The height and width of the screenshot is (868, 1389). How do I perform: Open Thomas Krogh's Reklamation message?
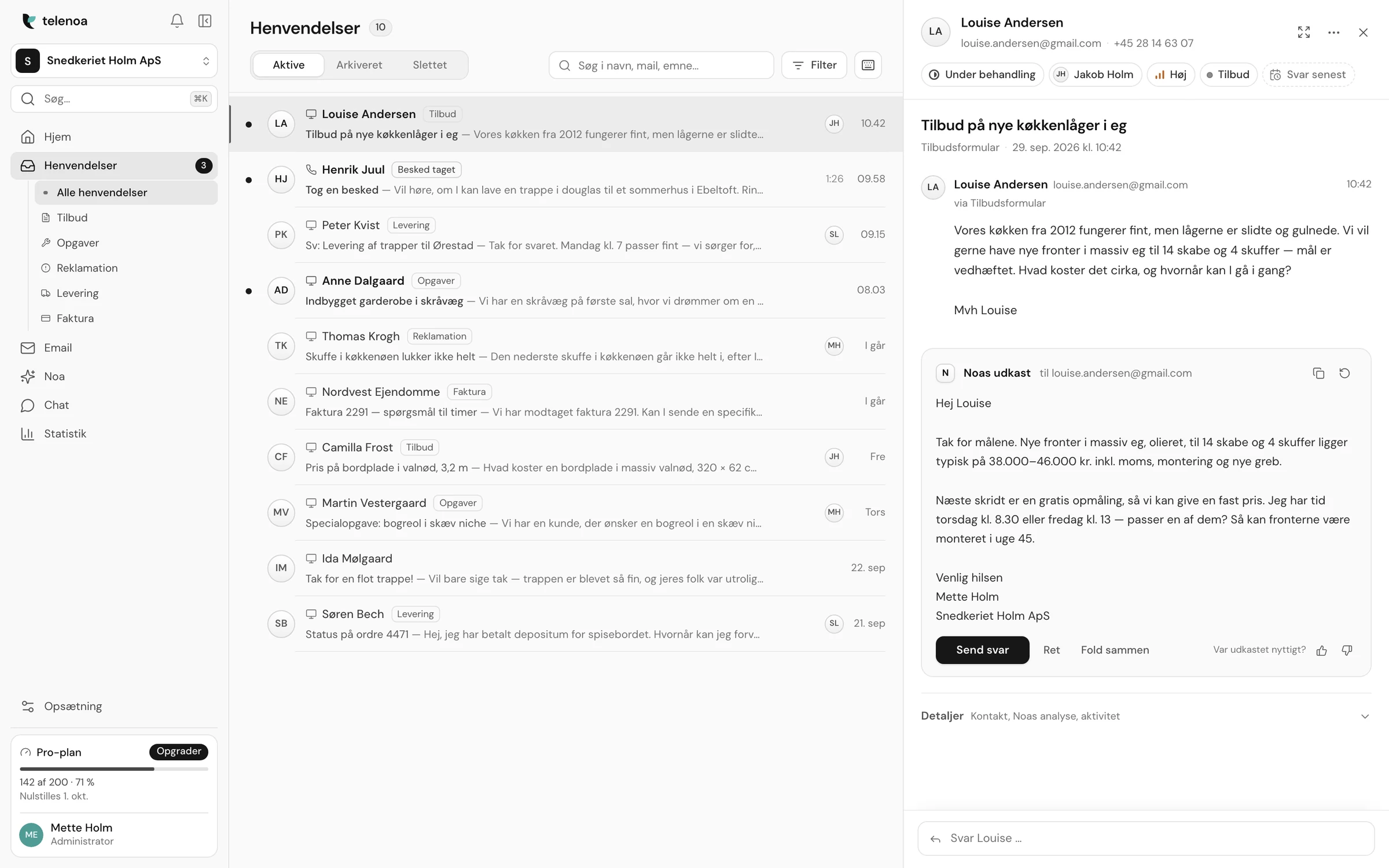pyautogui.click(x=567, y=346)
